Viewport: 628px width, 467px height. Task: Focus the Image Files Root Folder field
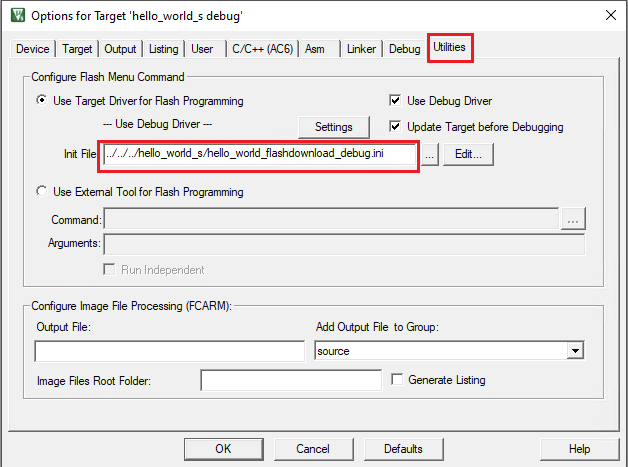point(291,380)
